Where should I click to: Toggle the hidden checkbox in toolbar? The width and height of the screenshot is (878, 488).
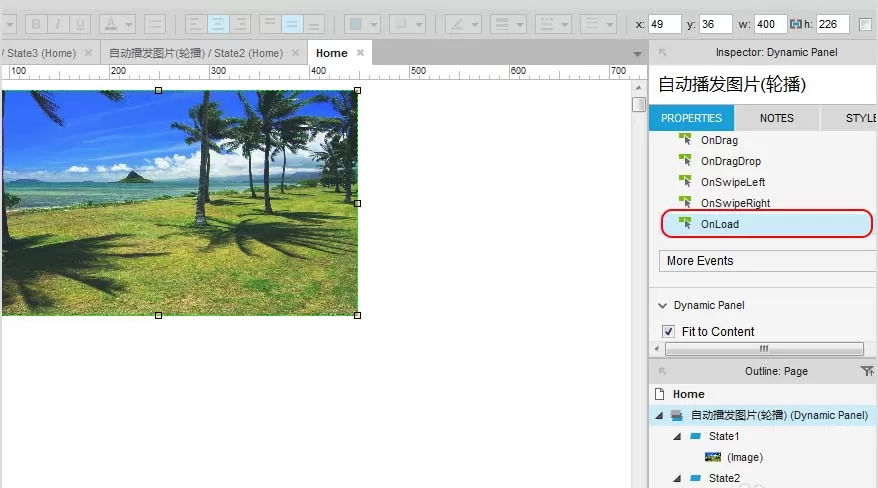pyautogui.click(x=865, y=24)
